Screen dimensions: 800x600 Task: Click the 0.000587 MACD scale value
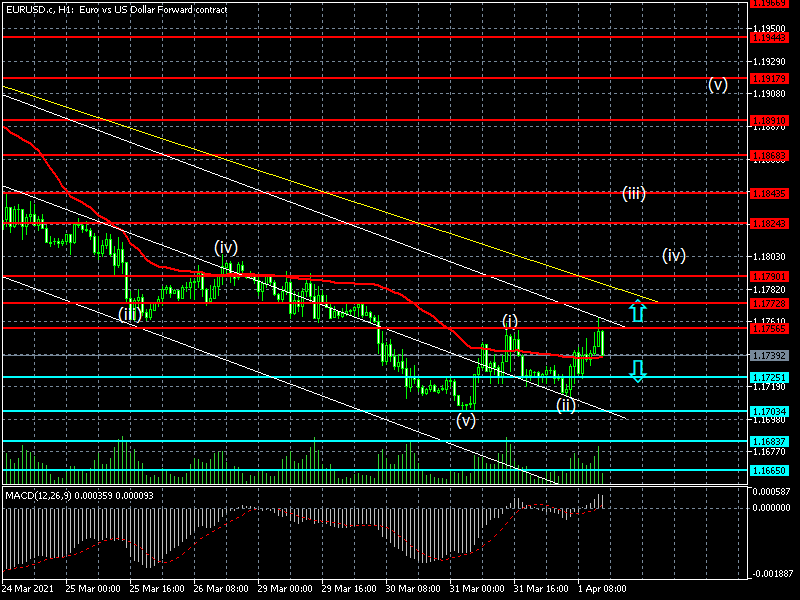click(x=771, y=492)
